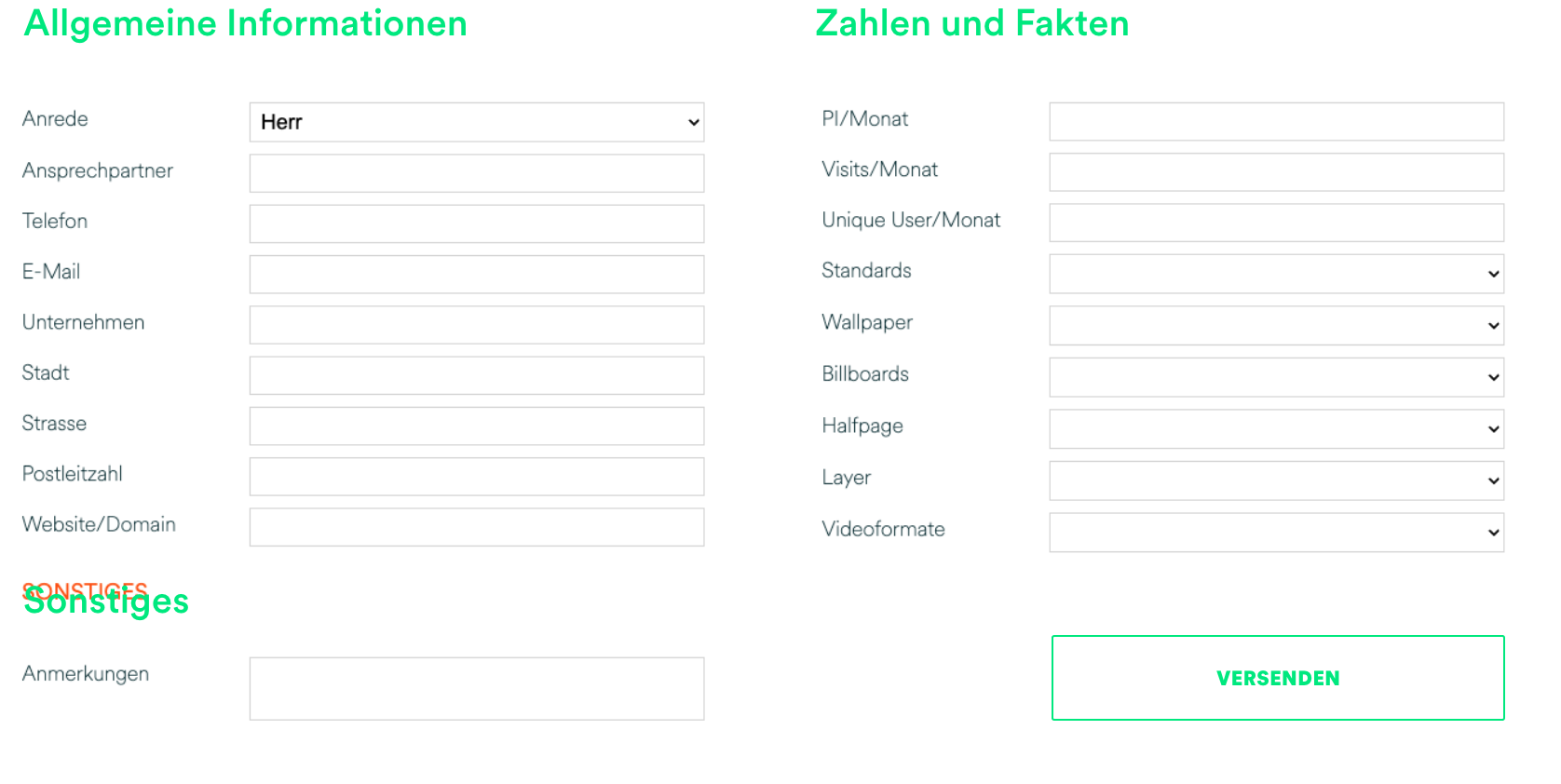
Task: Click into the Telefon input field
Action: click(x=476, y=223)
